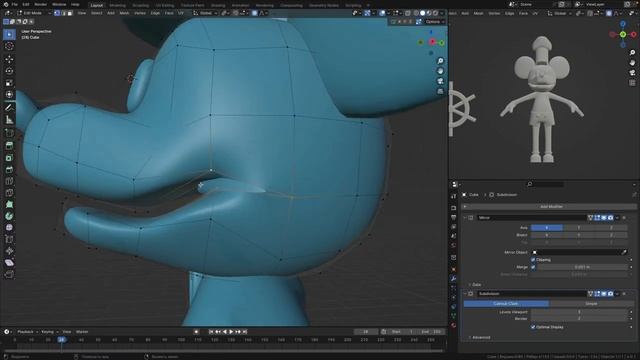Click the viewport pan hand icon
Image resolution: width=640 pixels, height=360 pixels.
coord(440,71)
